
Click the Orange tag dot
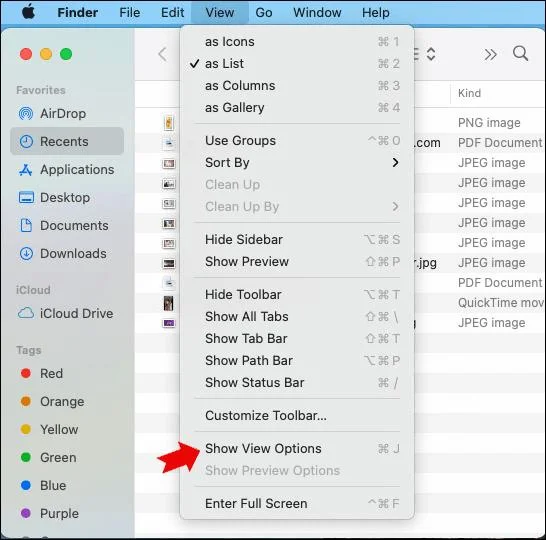click(26, 401)
